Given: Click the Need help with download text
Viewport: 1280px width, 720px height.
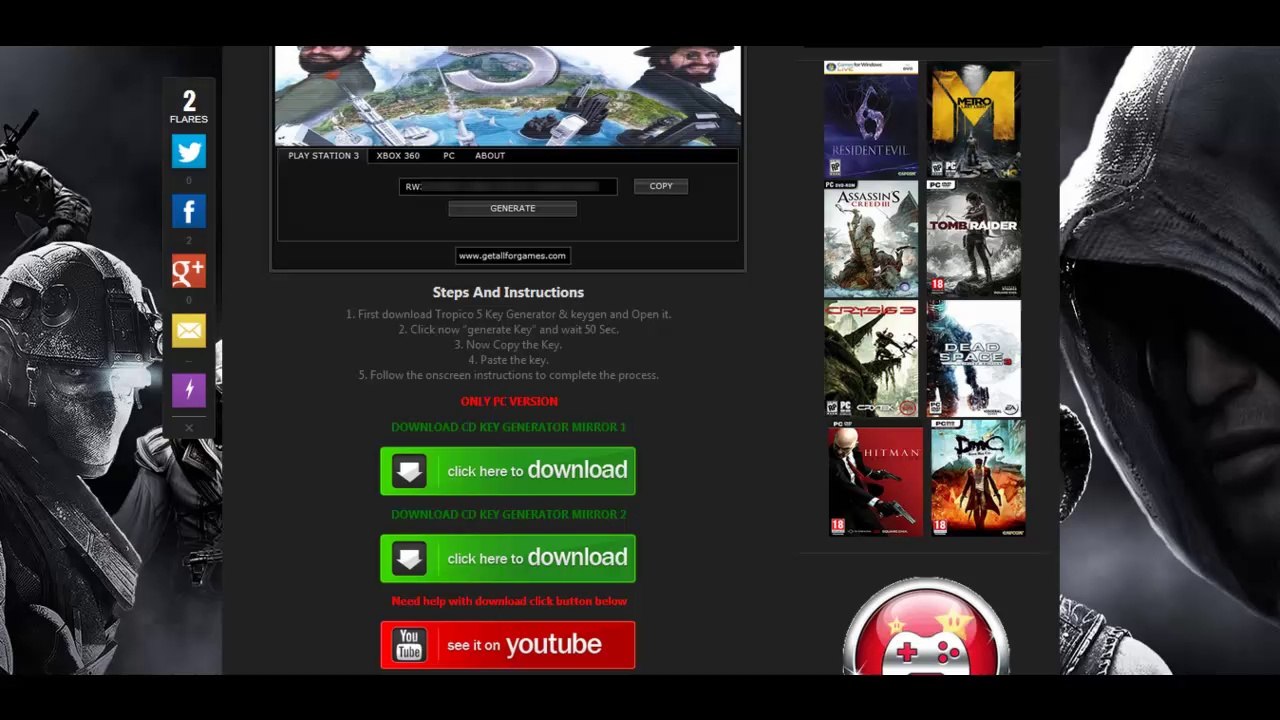Looking at the screenshot, I should 509,601.
